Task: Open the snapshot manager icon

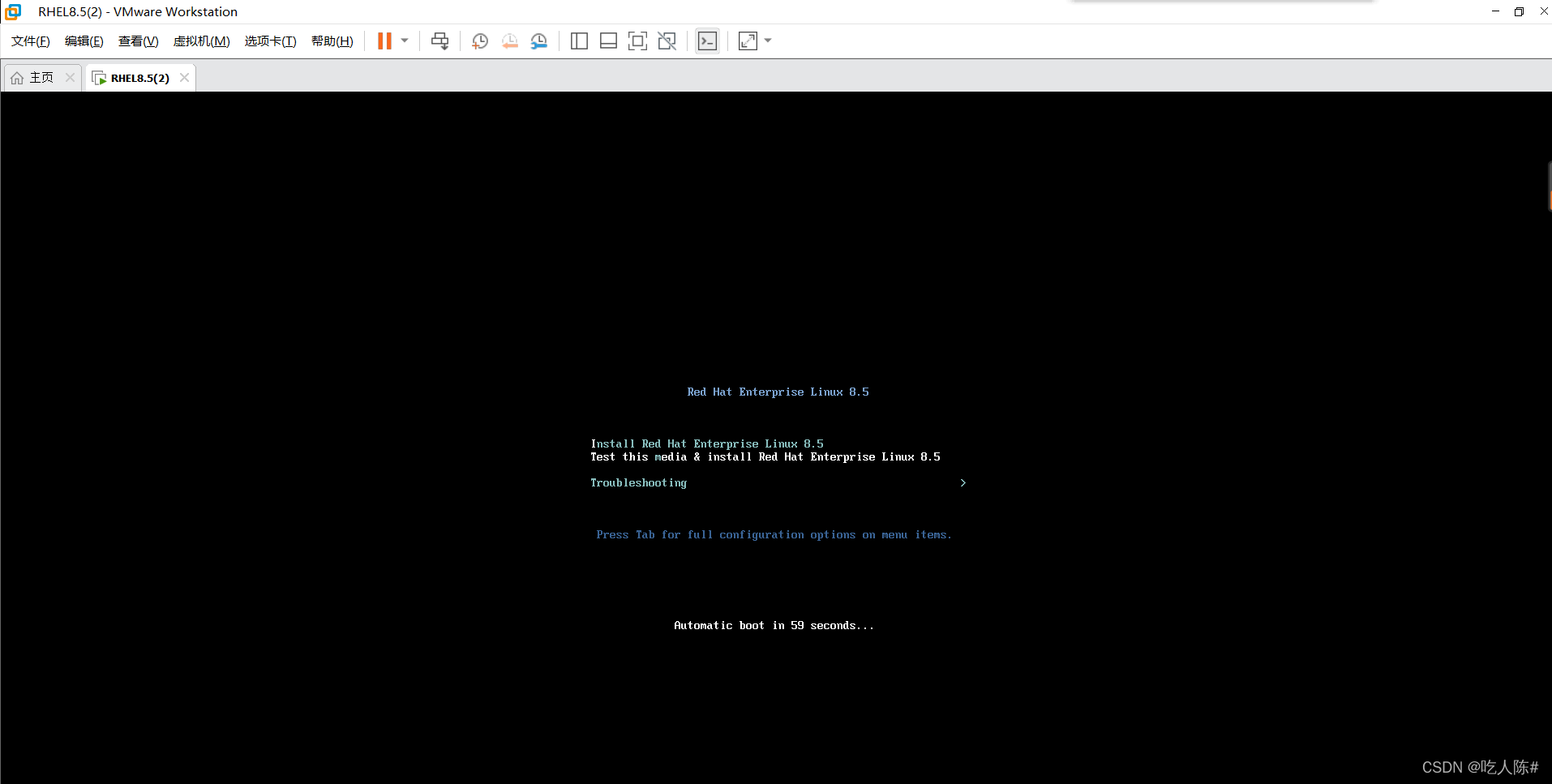Action: pos(539,41)
